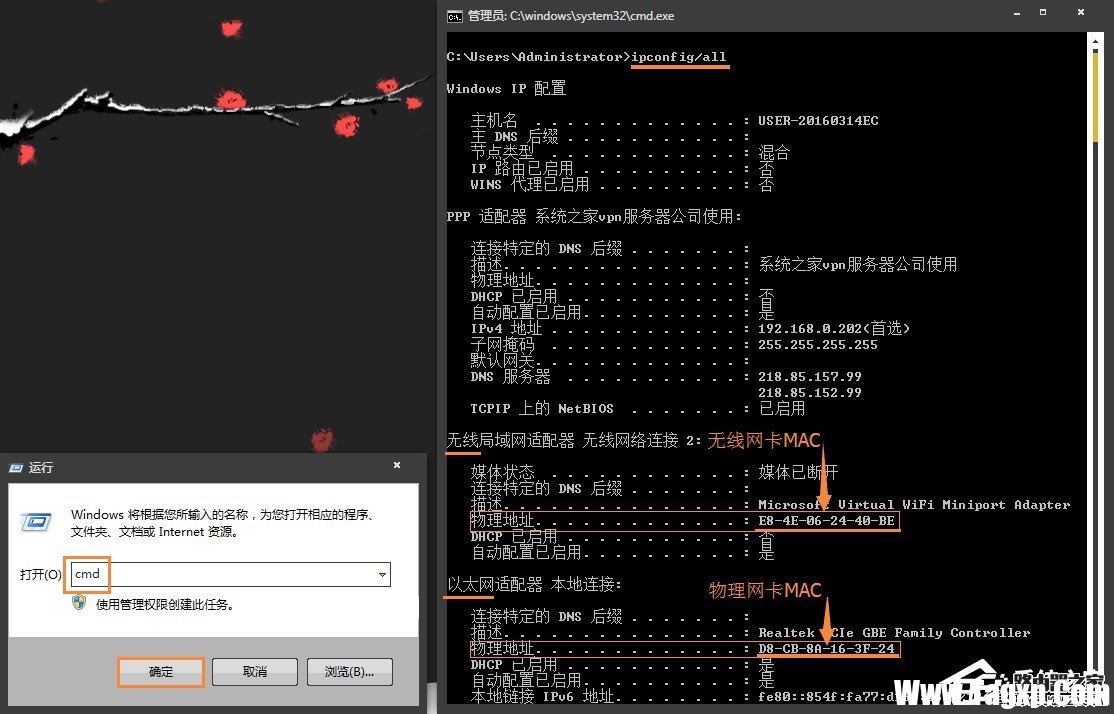Close the Run dialog
Viewport: 1114px width, 714px height.
(x=396, y=465)
